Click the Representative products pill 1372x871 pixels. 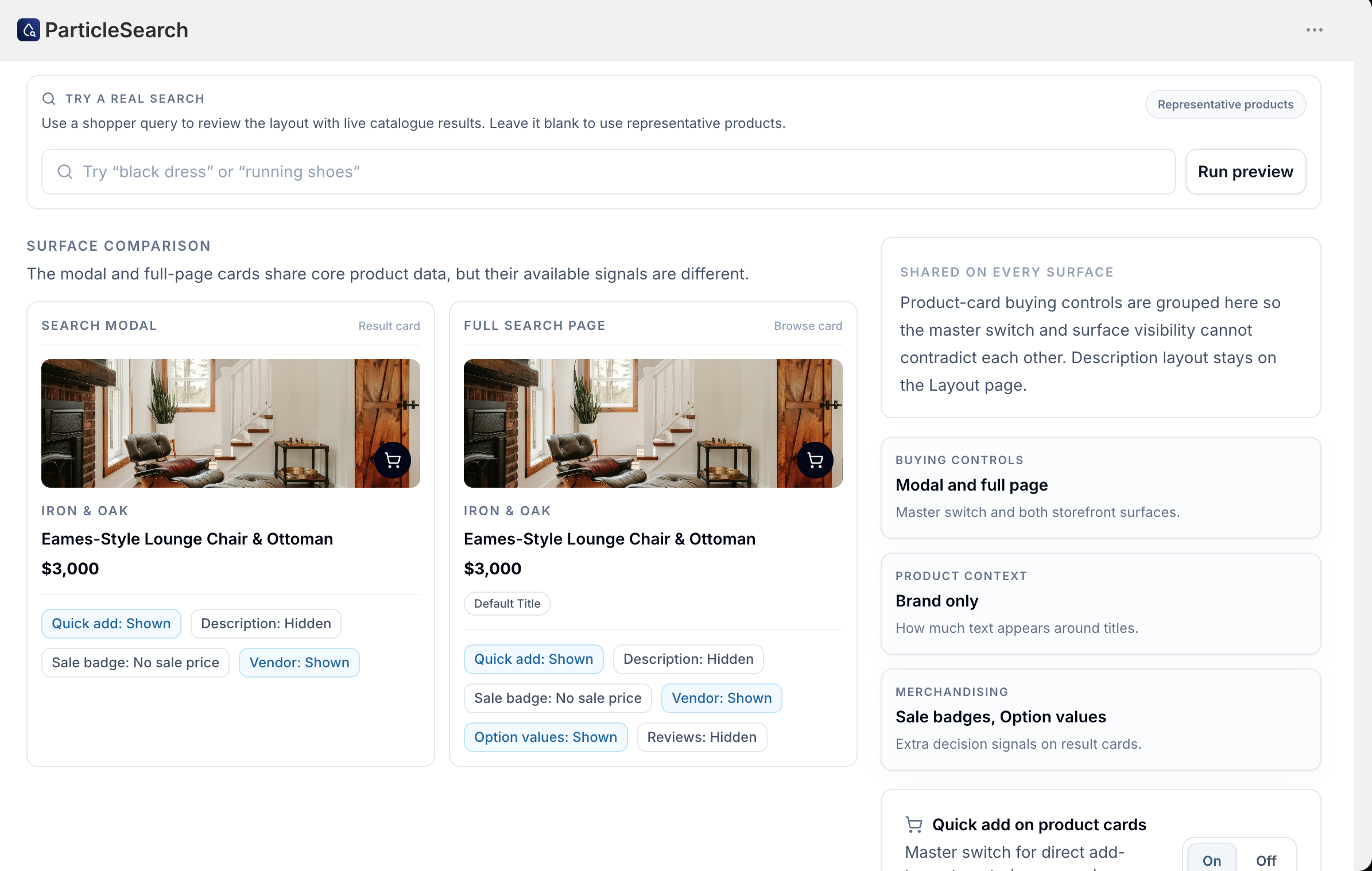[1226, 104]
